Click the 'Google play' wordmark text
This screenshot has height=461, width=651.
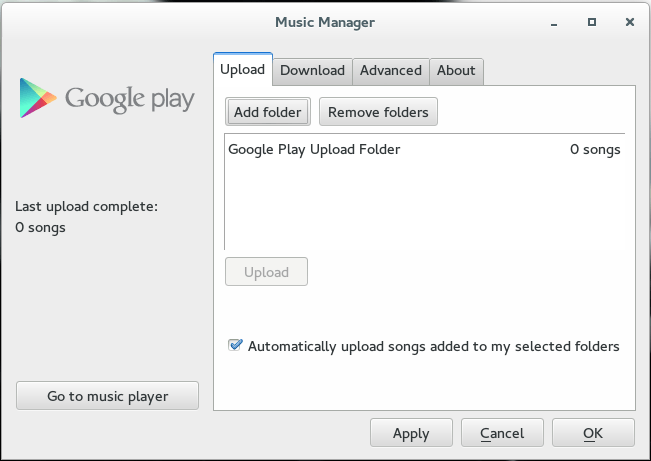pos(130,99)
